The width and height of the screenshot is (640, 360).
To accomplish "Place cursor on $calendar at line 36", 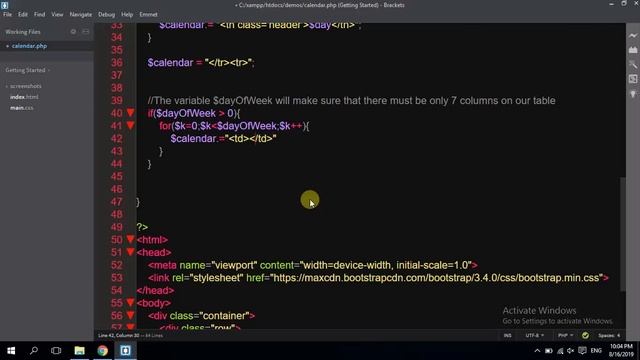I will [170, 62].
